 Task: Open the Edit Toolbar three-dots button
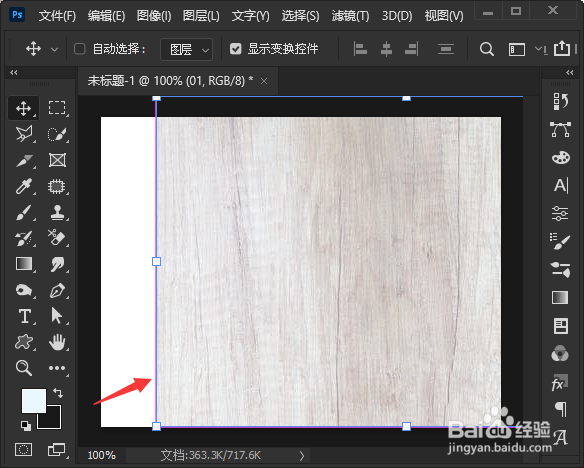click(x=57, y=368)
